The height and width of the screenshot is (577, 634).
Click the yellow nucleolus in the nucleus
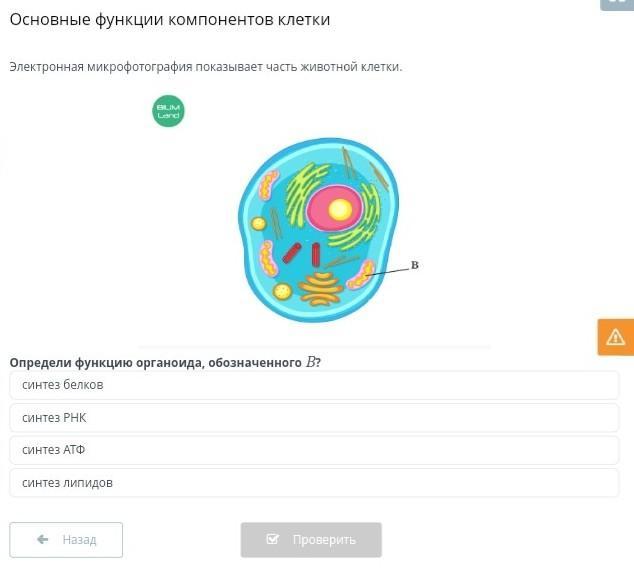[x=340, y=209]
